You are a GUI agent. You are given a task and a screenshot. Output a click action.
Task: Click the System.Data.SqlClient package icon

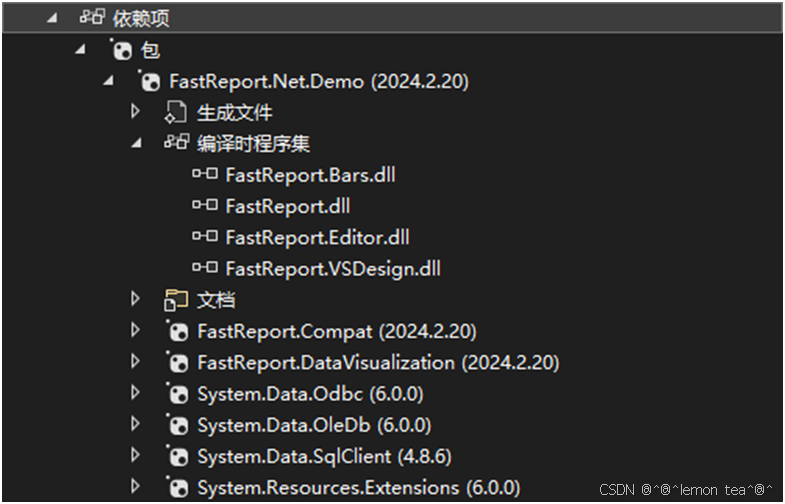pyautogui.click(x=177, y=456)
